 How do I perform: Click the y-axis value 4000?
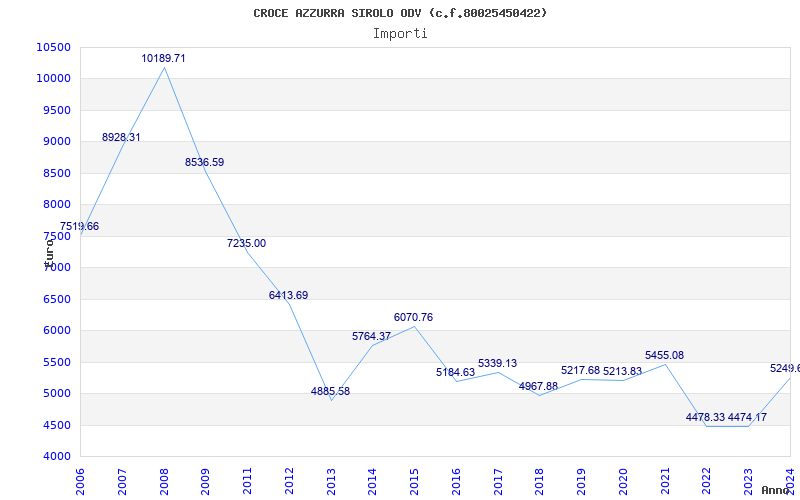tap(56, 457)
